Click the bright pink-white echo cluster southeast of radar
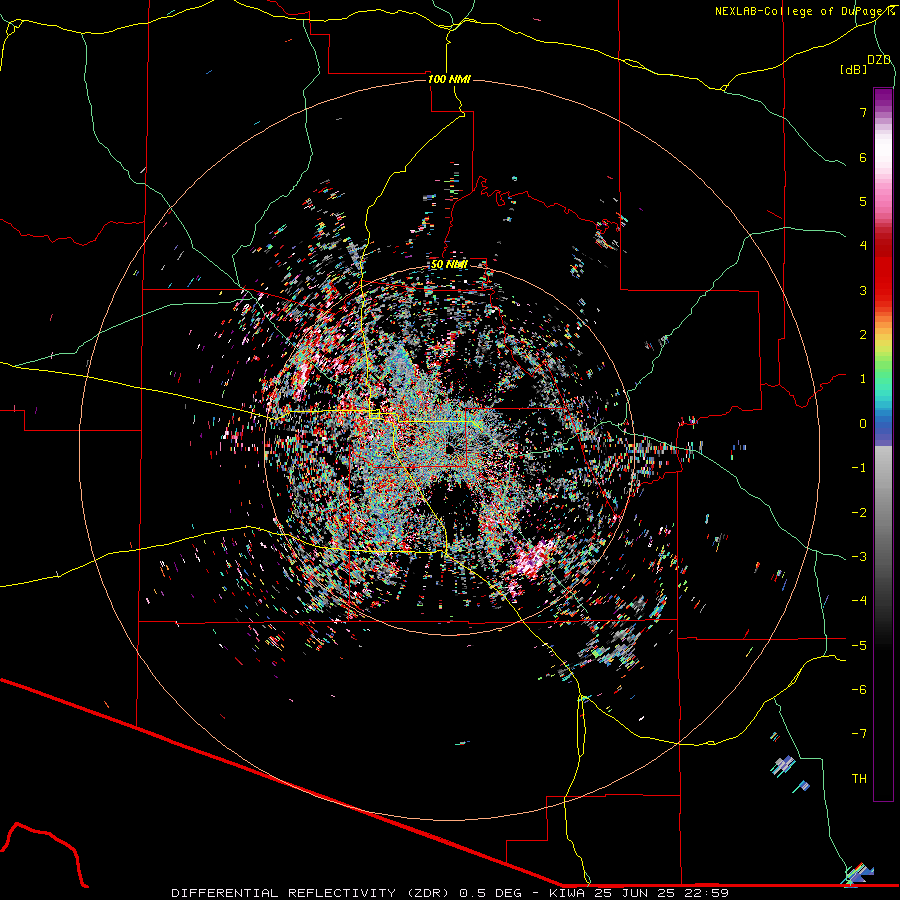900x900 pixels. 534,560
